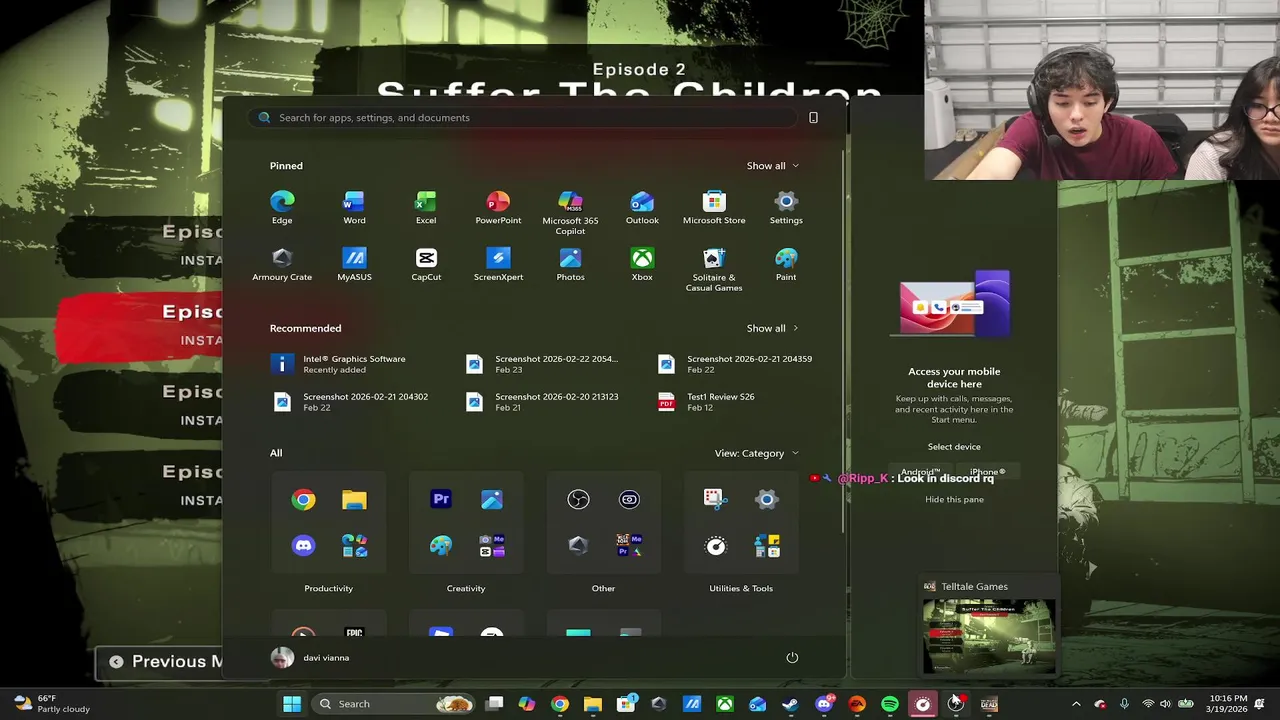Open EA app on the taskbar

pyautogui.click(x=857, y=704)
